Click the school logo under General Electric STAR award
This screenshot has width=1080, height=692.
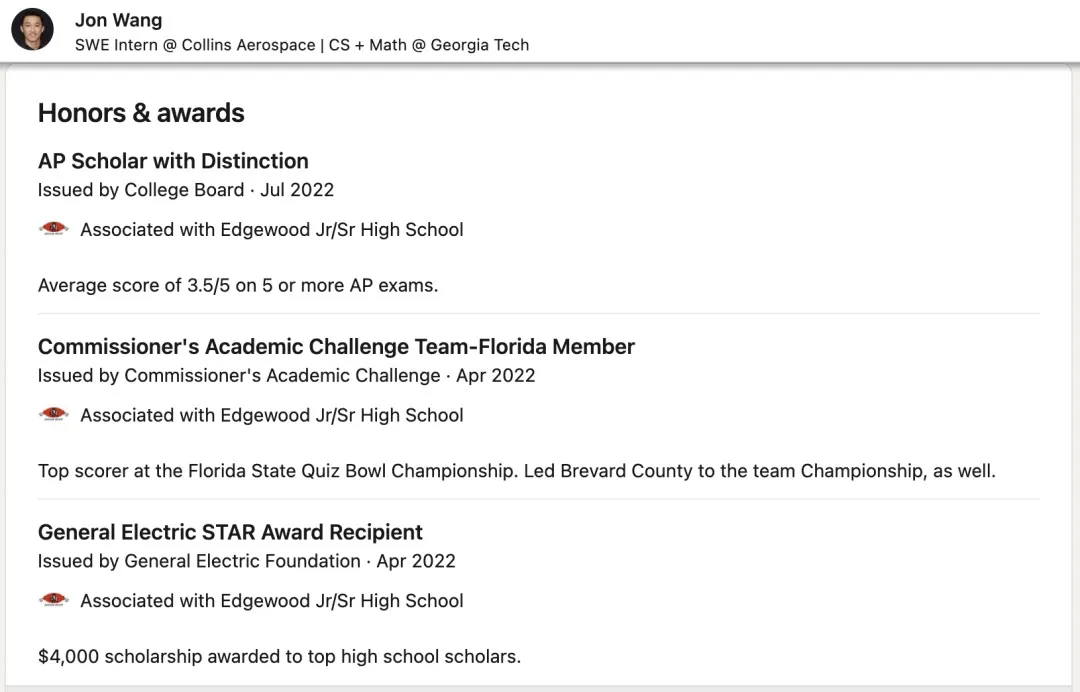pyautogui.click(x=54, y=600)
